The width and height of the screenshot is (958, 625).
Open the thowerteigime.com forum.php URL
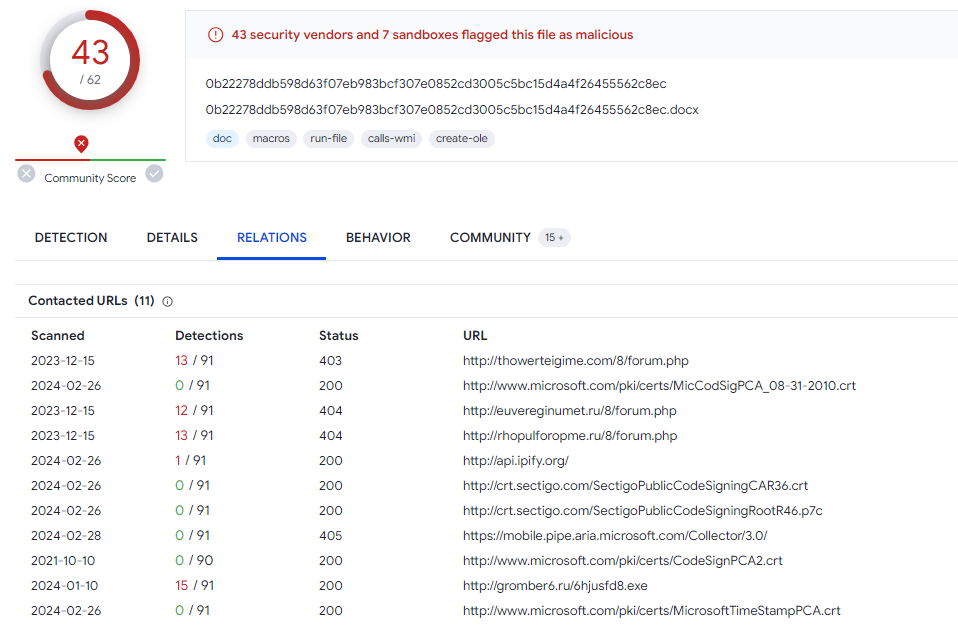click(576, 360)
